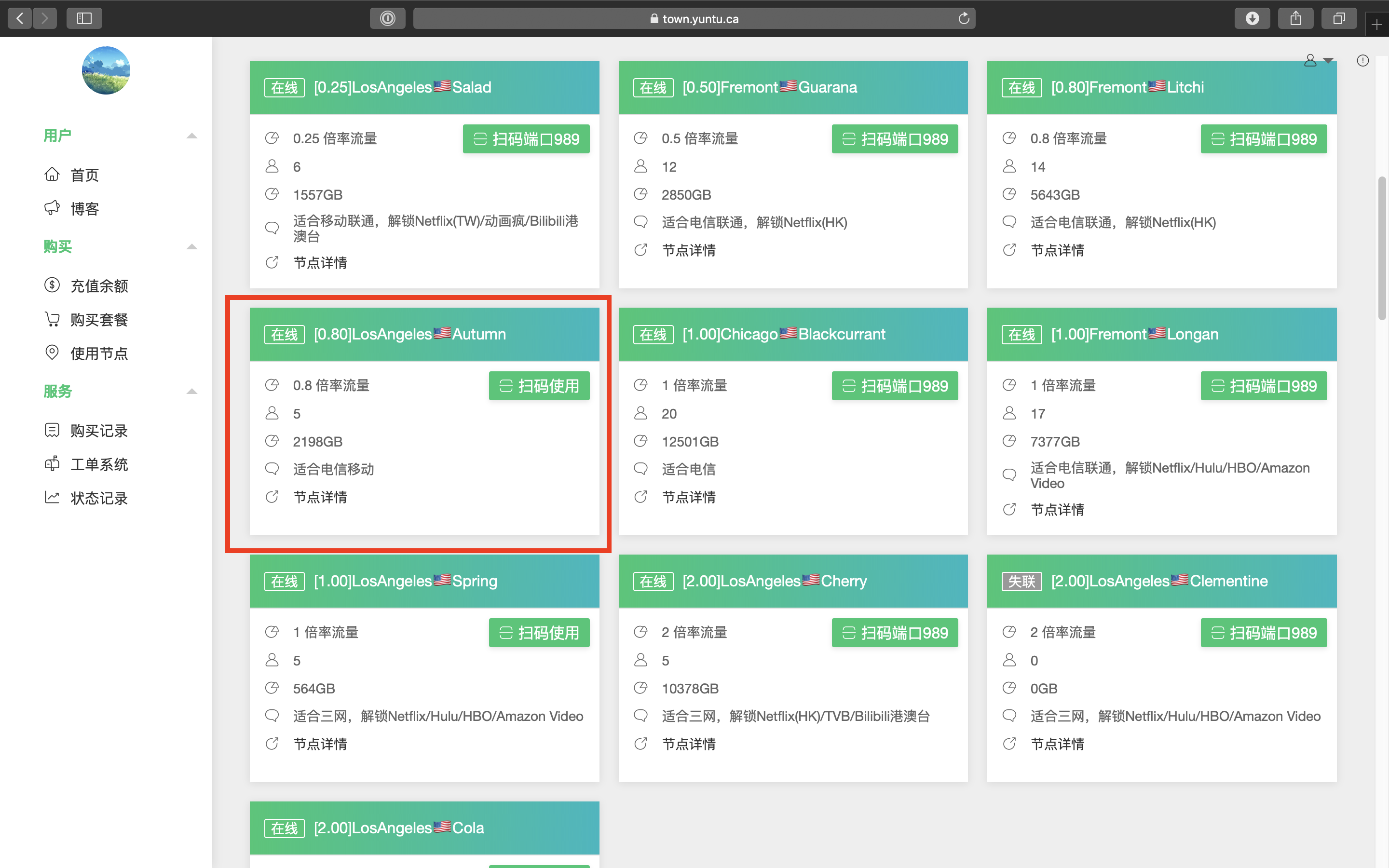This screenshot has height=868, width=1389.
Task: Collapse the 用户 sidebar section
Action: click(191, 136)
